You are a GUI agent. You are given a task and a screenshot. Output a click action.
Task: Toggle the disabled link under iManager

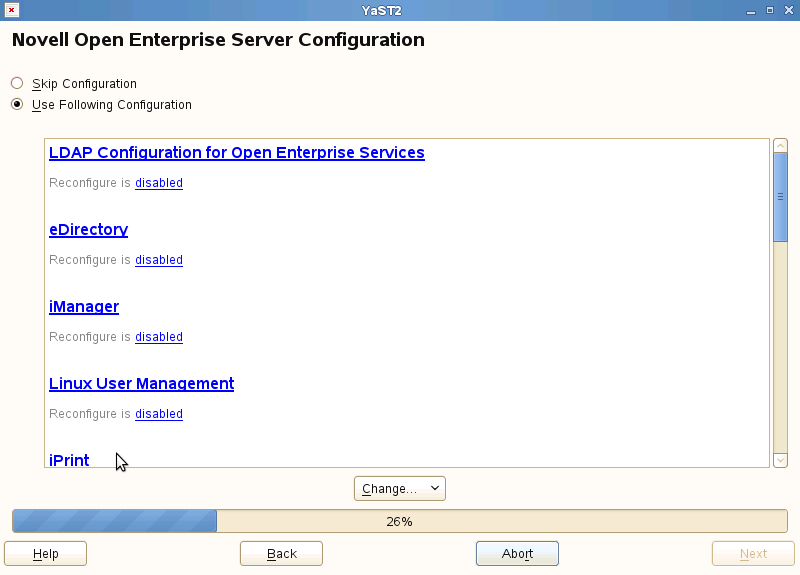coord(159,337)
